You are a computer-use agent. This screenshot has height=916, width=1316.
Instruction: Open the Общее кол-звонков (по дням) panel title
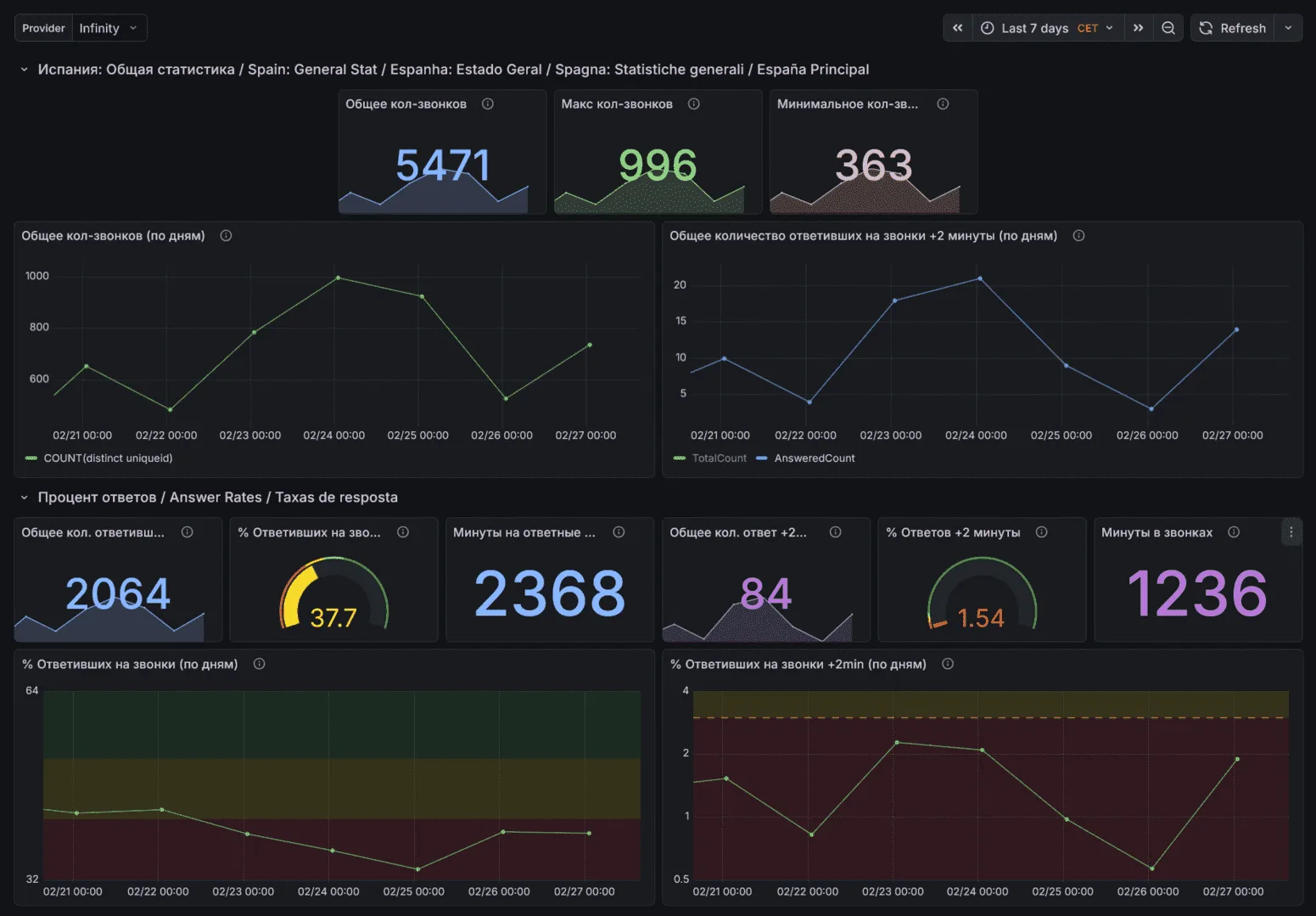[114, 236]
